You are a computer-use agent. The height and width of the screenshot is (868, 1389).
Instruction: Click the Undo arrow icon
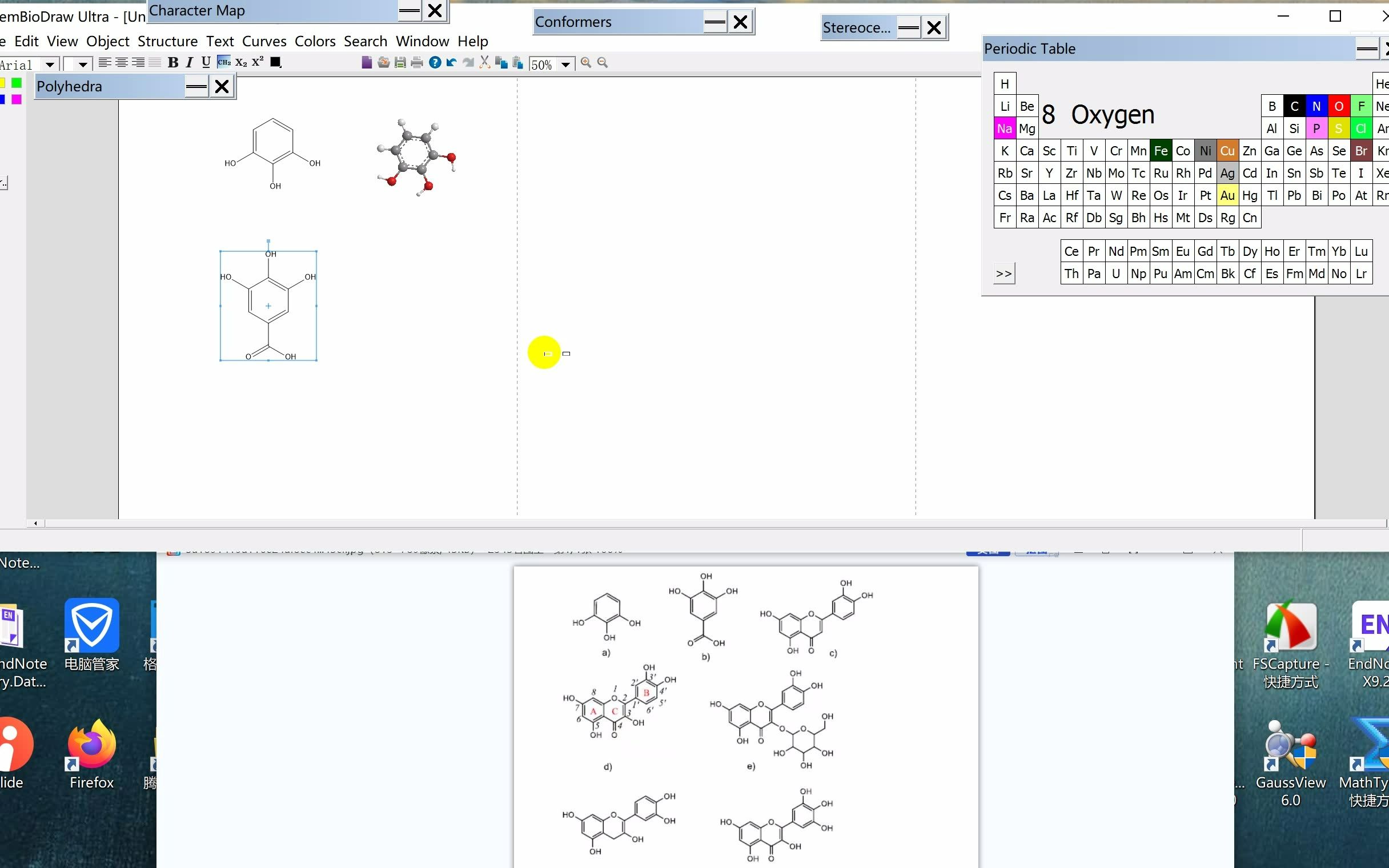452,63
